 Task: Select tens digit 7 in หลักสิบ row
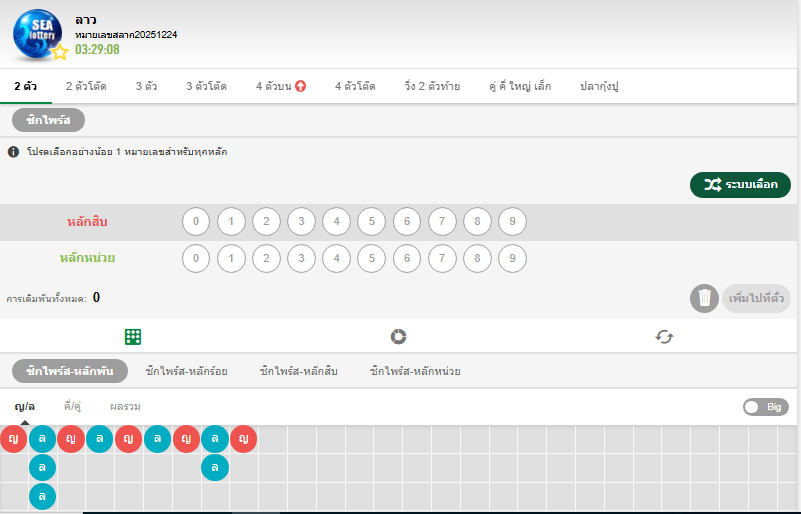442,221
